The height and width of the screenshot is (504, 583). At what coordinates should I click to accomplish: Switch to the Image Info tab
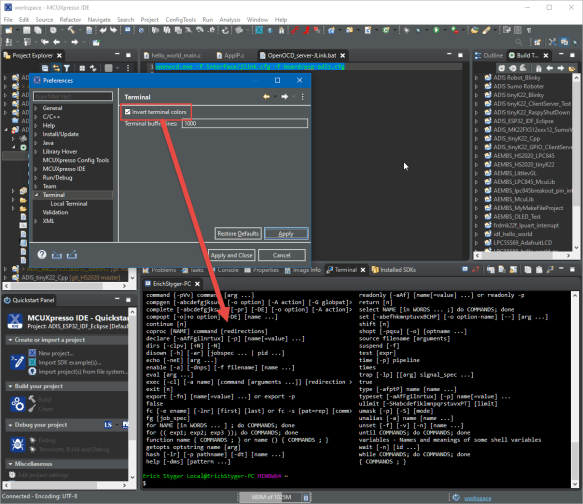303,270
